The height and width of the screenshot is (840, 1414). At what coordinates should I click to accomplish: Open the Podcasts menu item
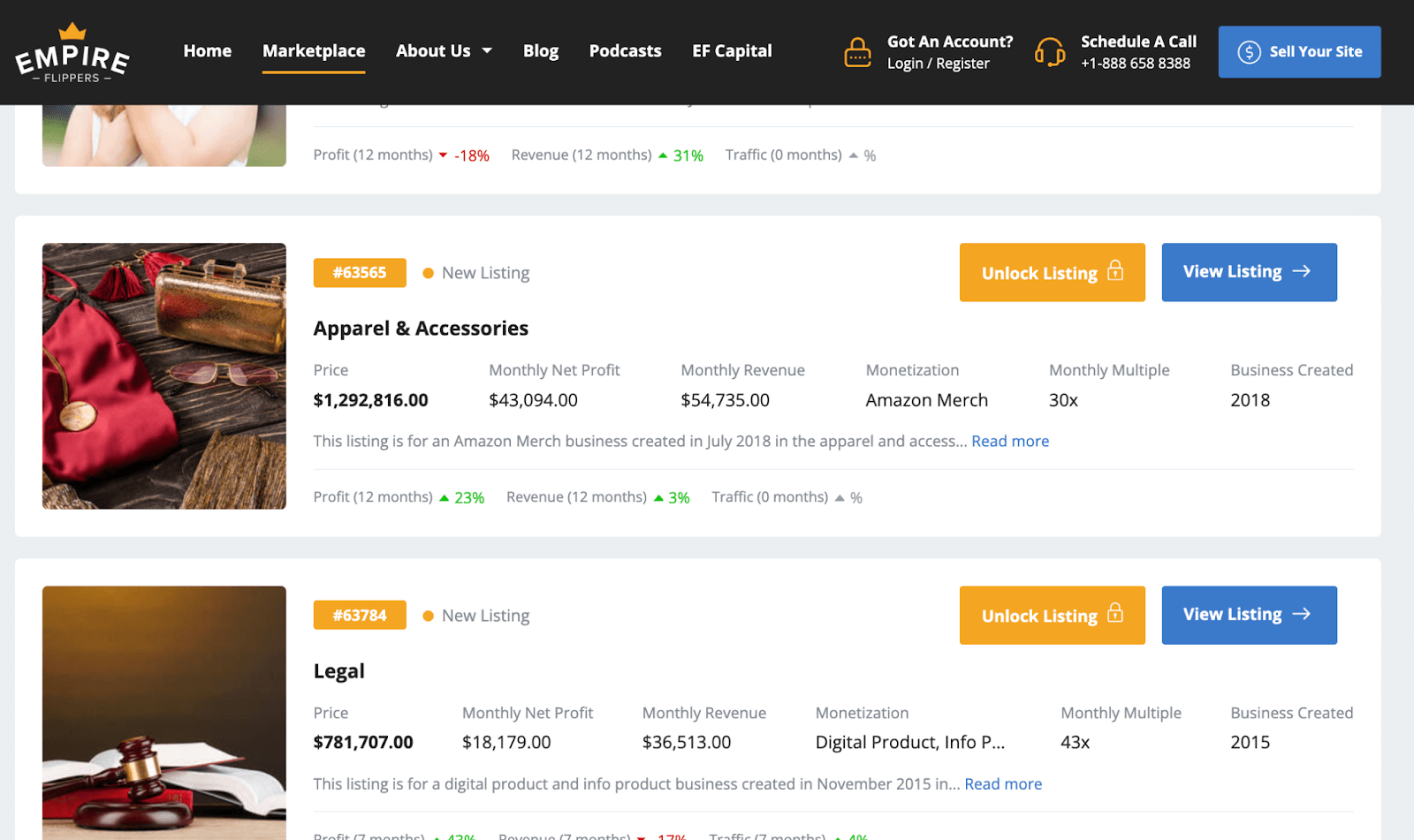click(624, 50)
